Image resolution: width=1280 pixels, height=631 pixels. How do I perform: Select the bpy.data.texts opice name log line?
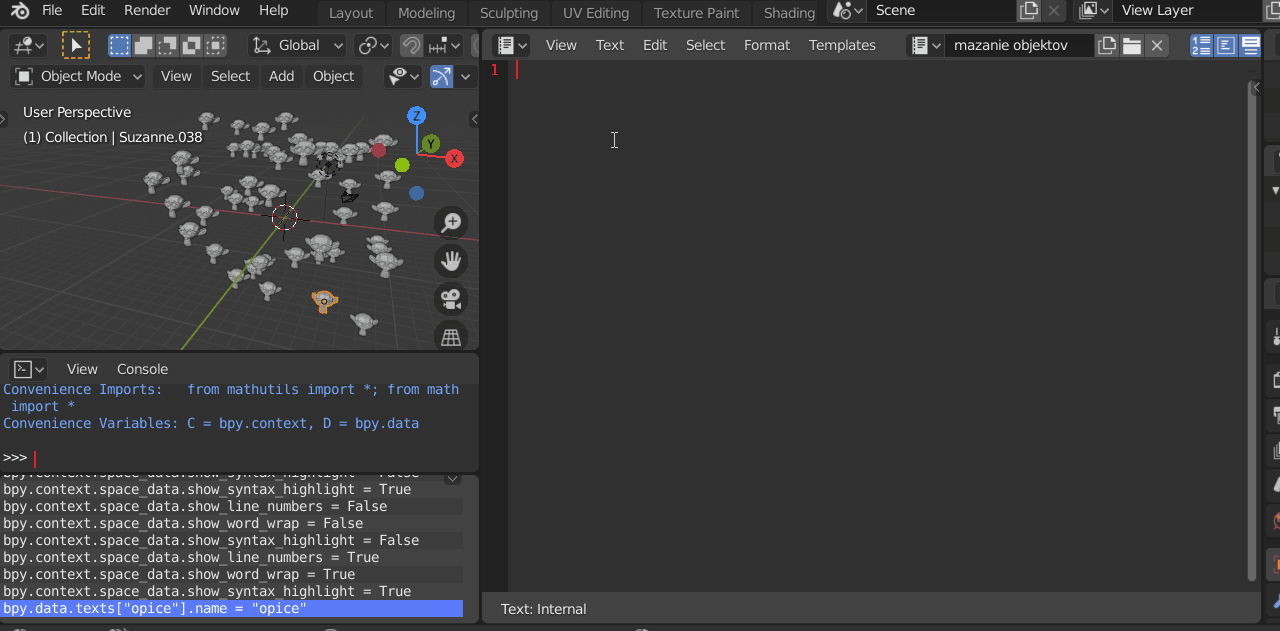coord(232,608)
